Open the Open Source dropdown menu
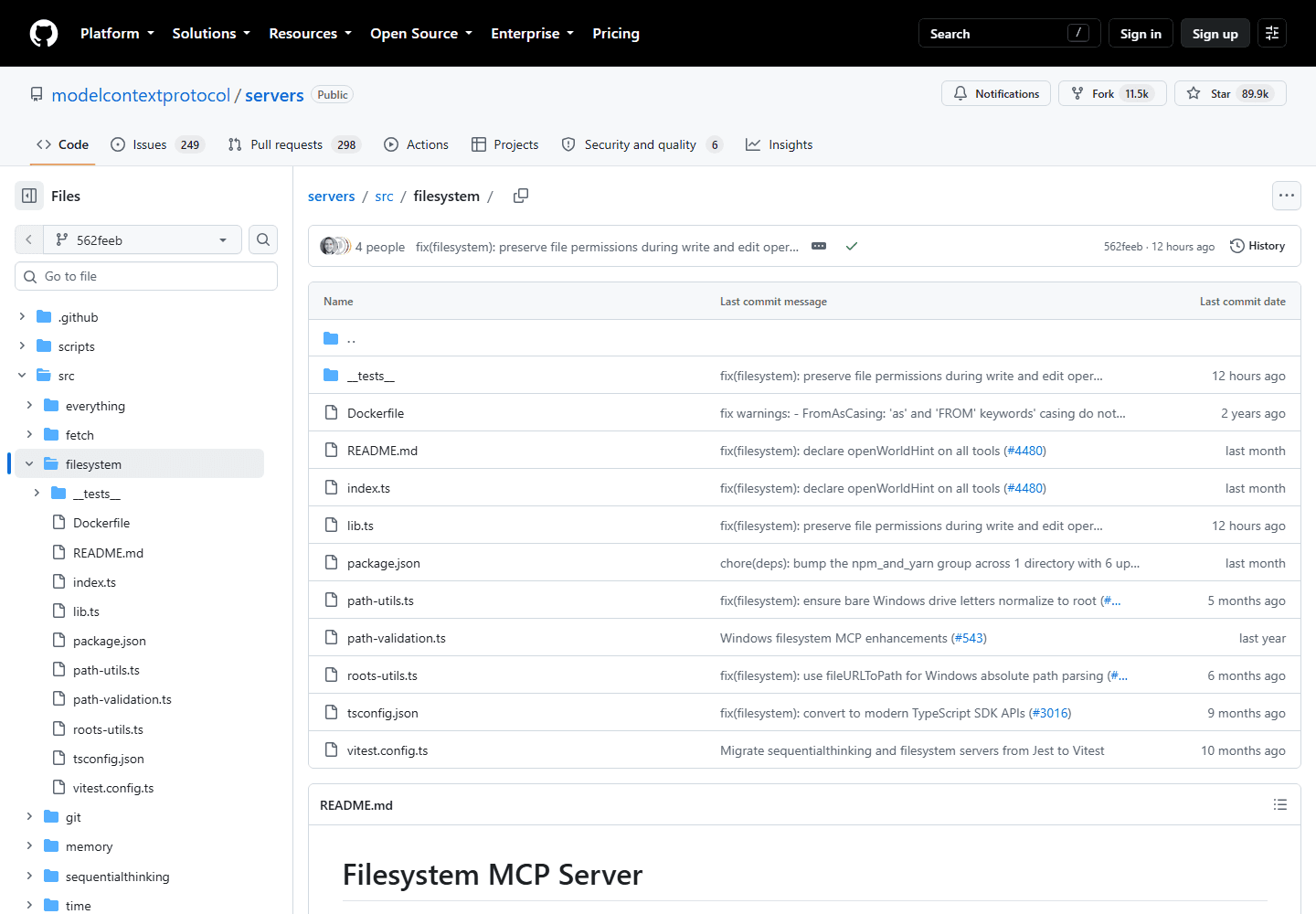1316x914 pixels. click(x=421, y=34)
